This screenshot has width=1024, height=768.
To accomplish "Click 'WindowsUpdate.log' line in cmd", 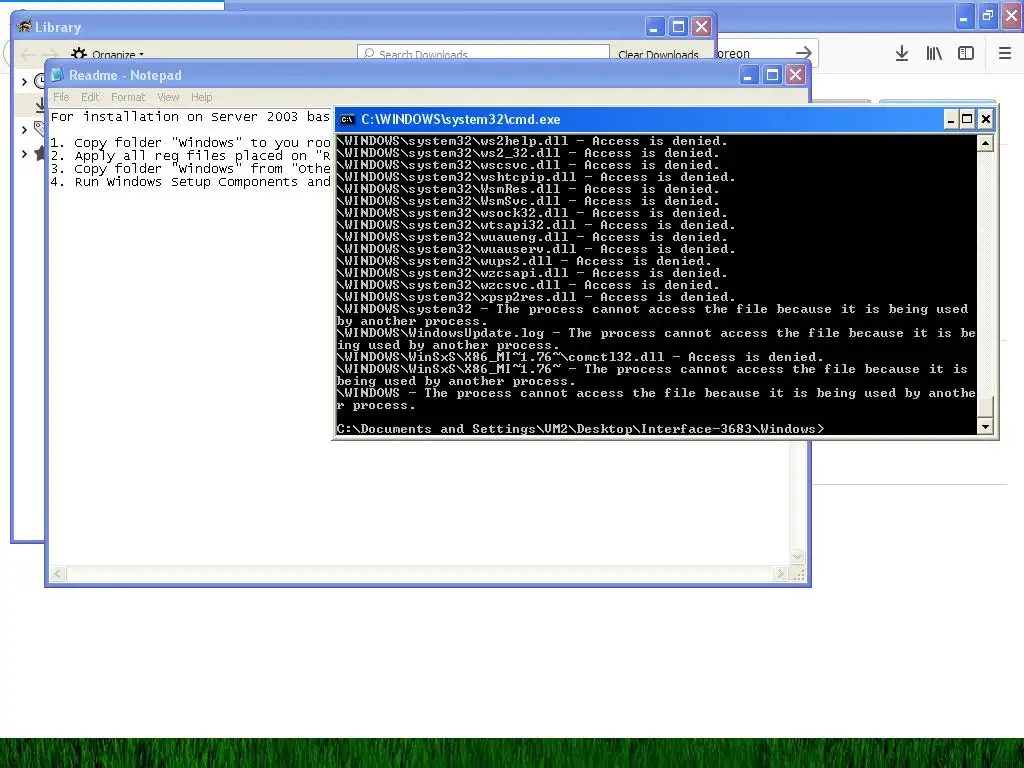I will click(656, 340).
